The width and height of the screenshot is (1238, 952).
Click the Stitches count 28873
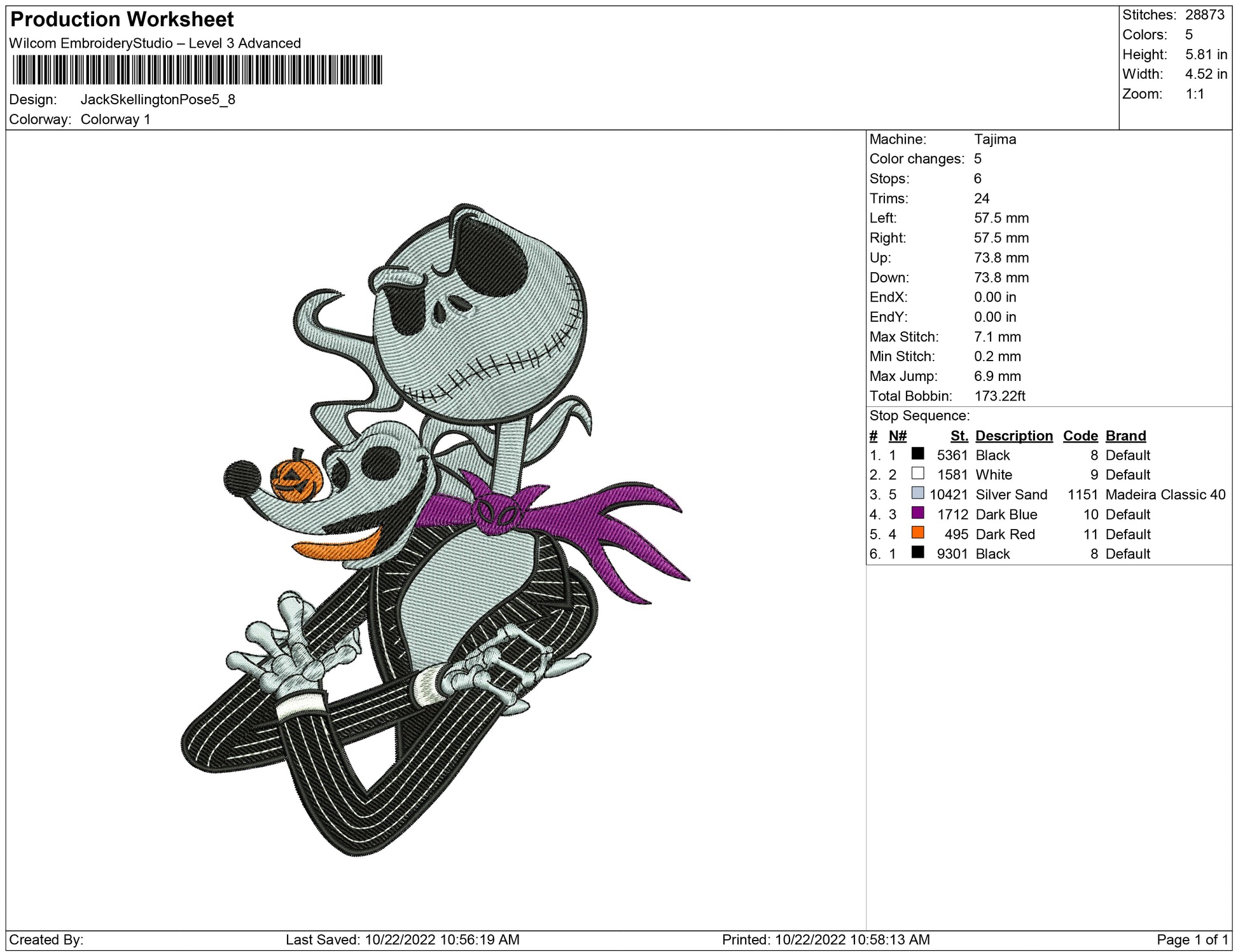1204,15
